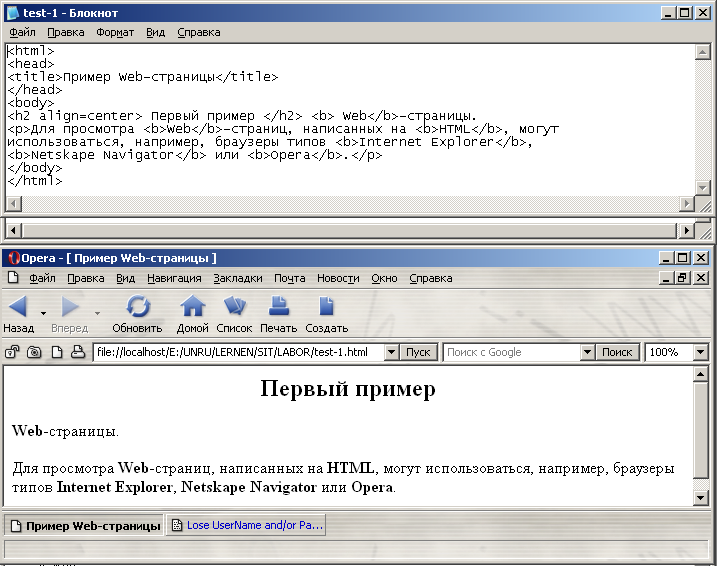Viewport: 717px width, 566px height.
Task: Open Notepad's Вид menu
Action: click(155, 32)
